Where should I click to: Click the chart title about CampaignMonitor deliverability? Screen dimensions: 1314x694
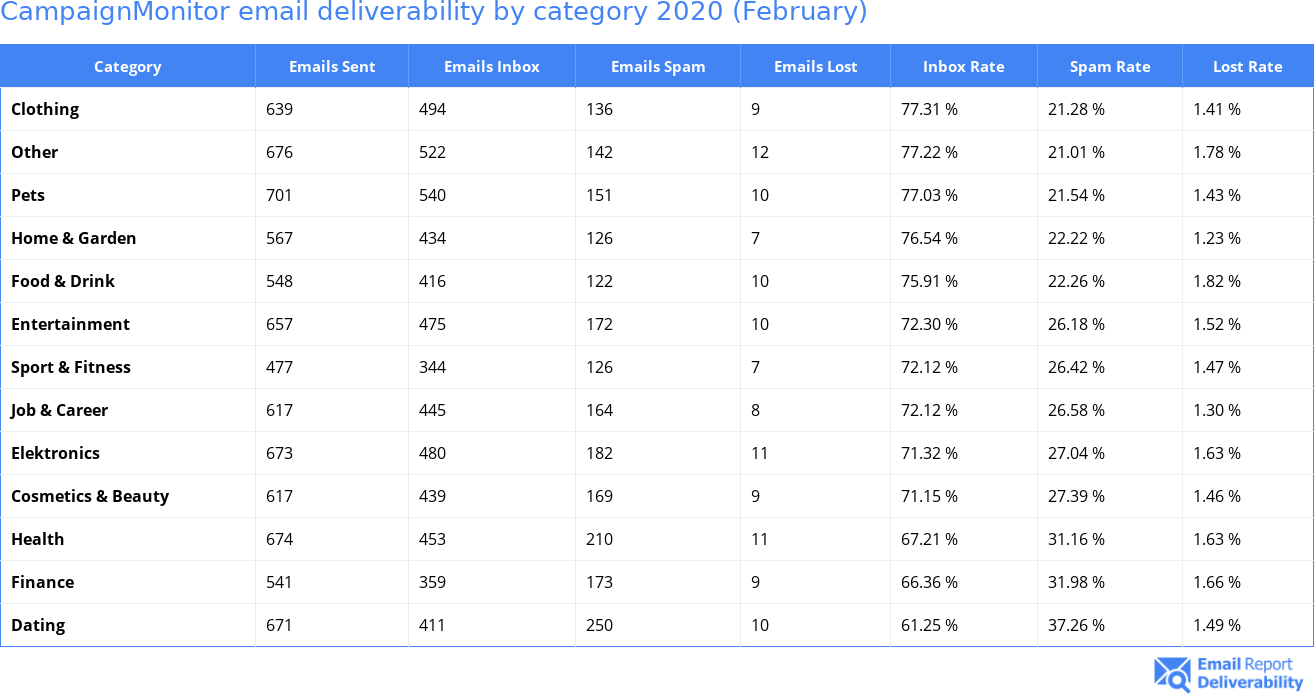434,13
